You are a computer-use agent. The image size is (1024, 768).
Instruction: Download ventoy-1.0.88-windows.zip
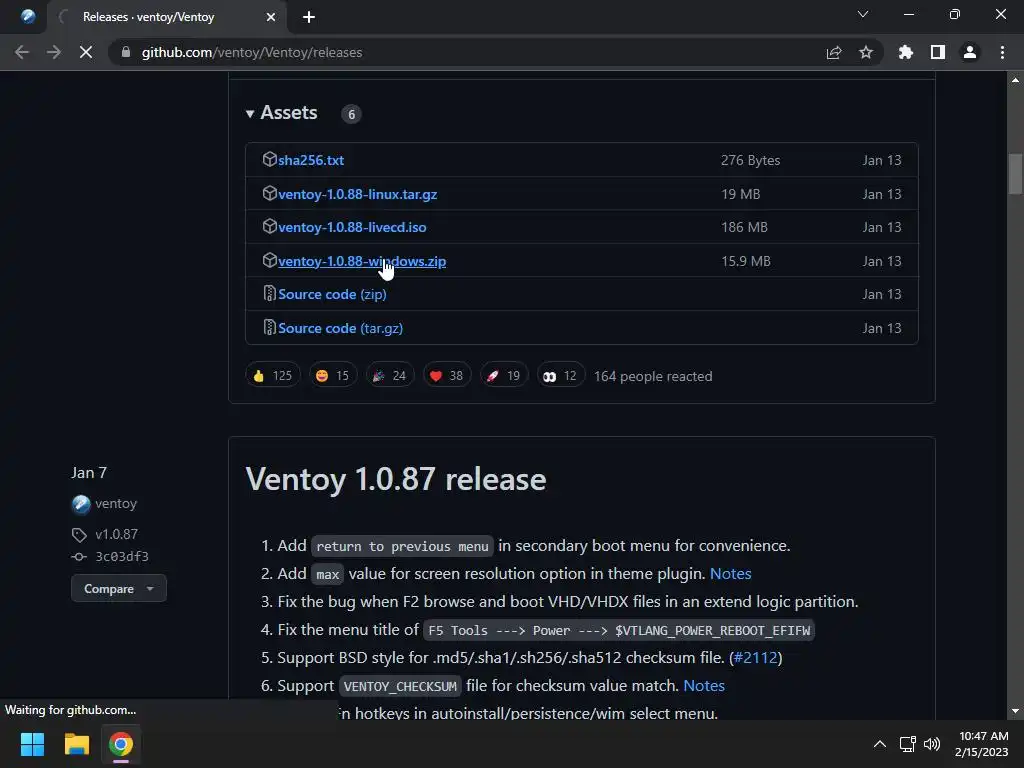click(x=362, y=261)
